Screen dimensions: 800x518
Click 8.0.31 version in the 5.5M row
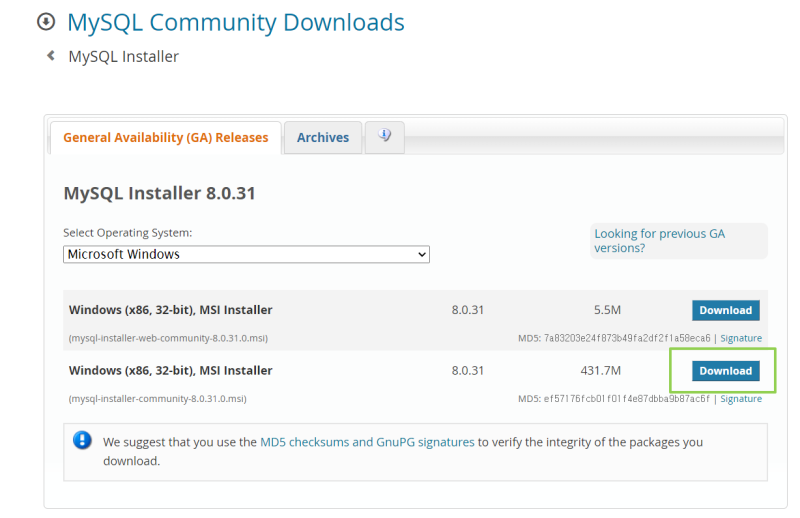click(x=467, y=310)
